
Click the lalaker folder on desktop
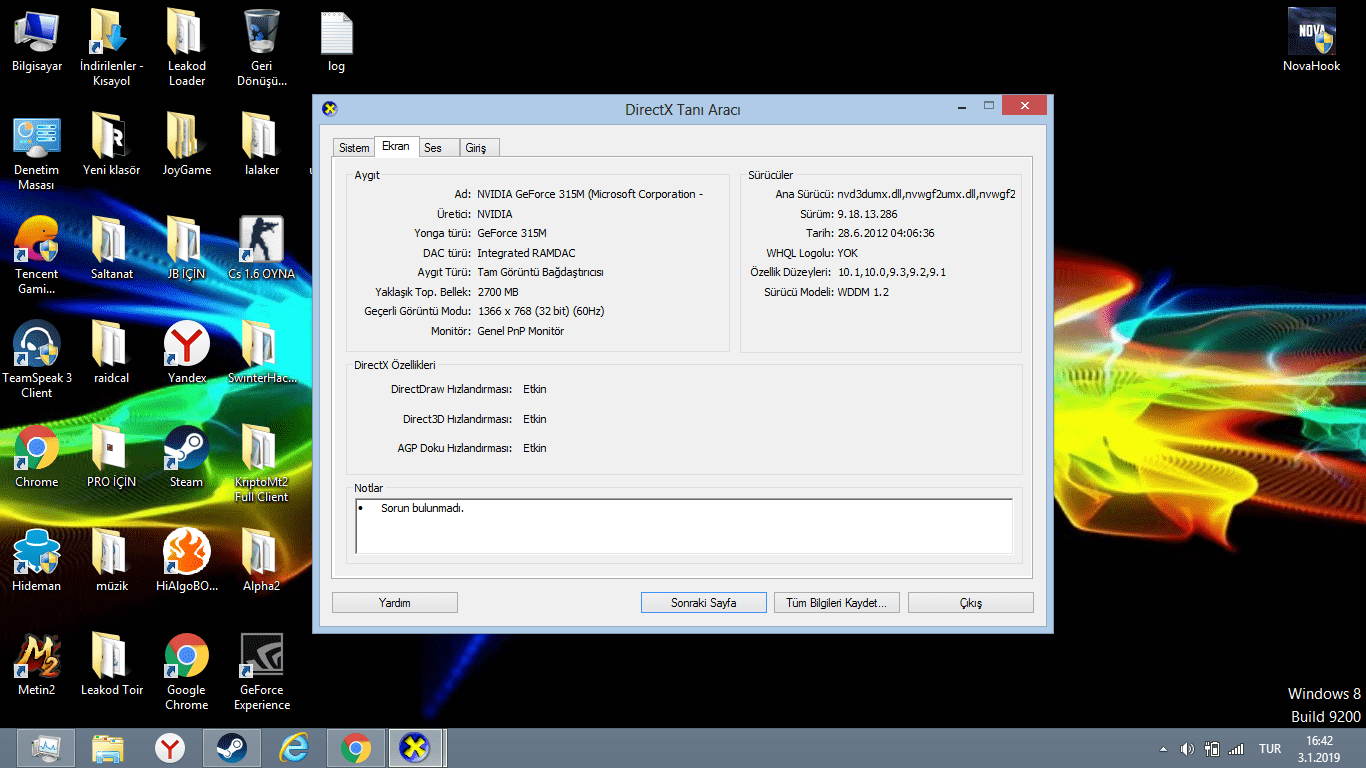coord(261,145)
